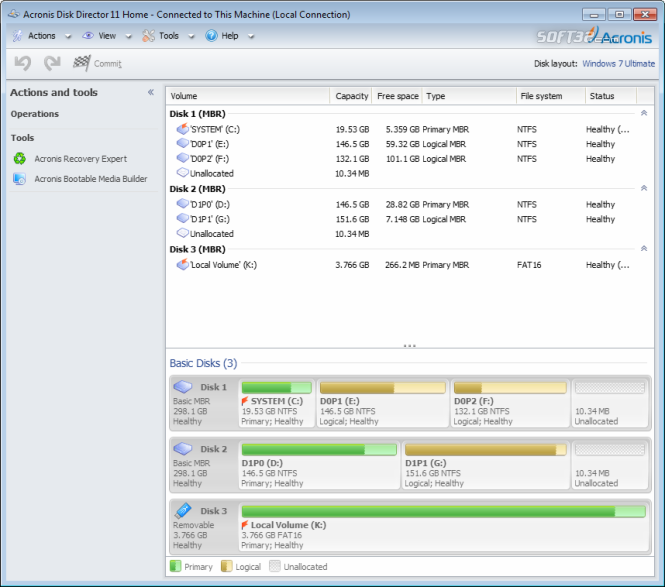Select the D1P0 (D:) partition block on Disk 2
This screenshot has width=665, height=587.
click(x=319, y=465)
